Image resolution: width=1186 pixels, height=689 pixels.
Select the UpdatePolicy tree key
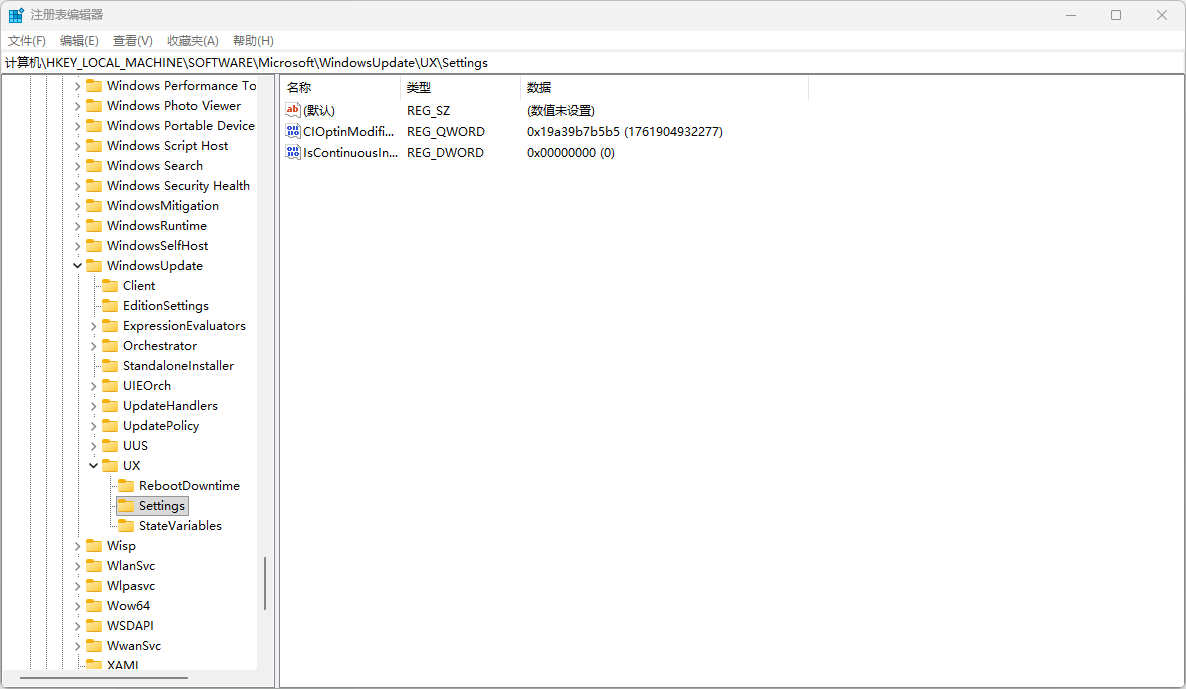161,426
